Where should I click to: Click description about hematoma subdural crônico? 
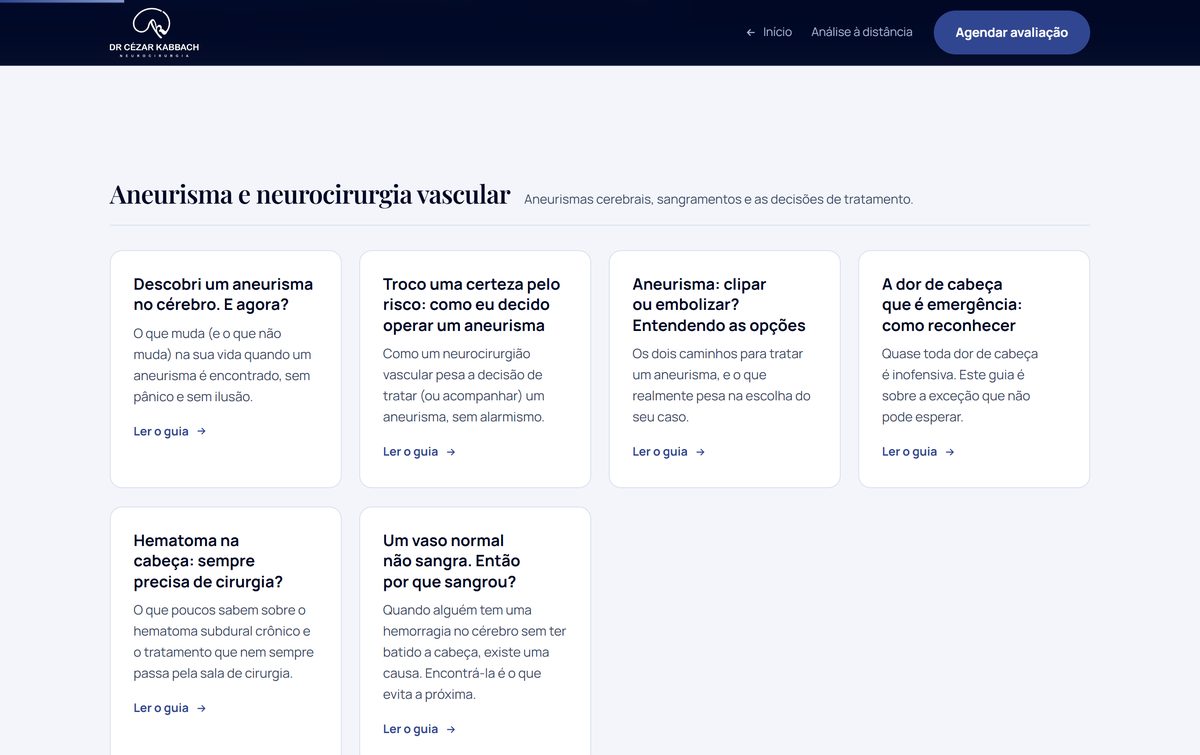(224, 642)
